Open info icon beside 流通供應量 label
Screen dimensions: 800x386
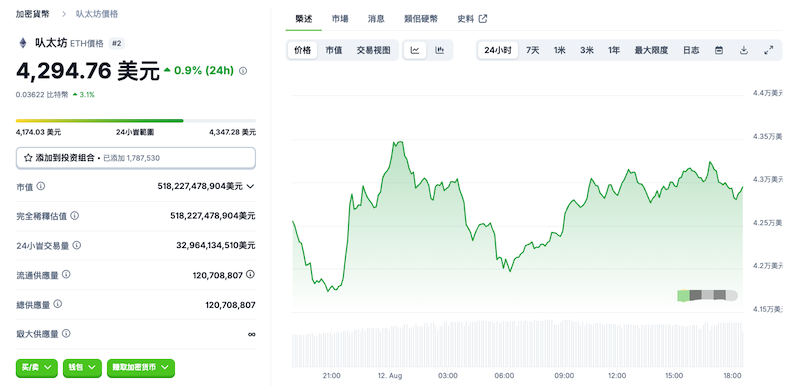pos(66,274)
